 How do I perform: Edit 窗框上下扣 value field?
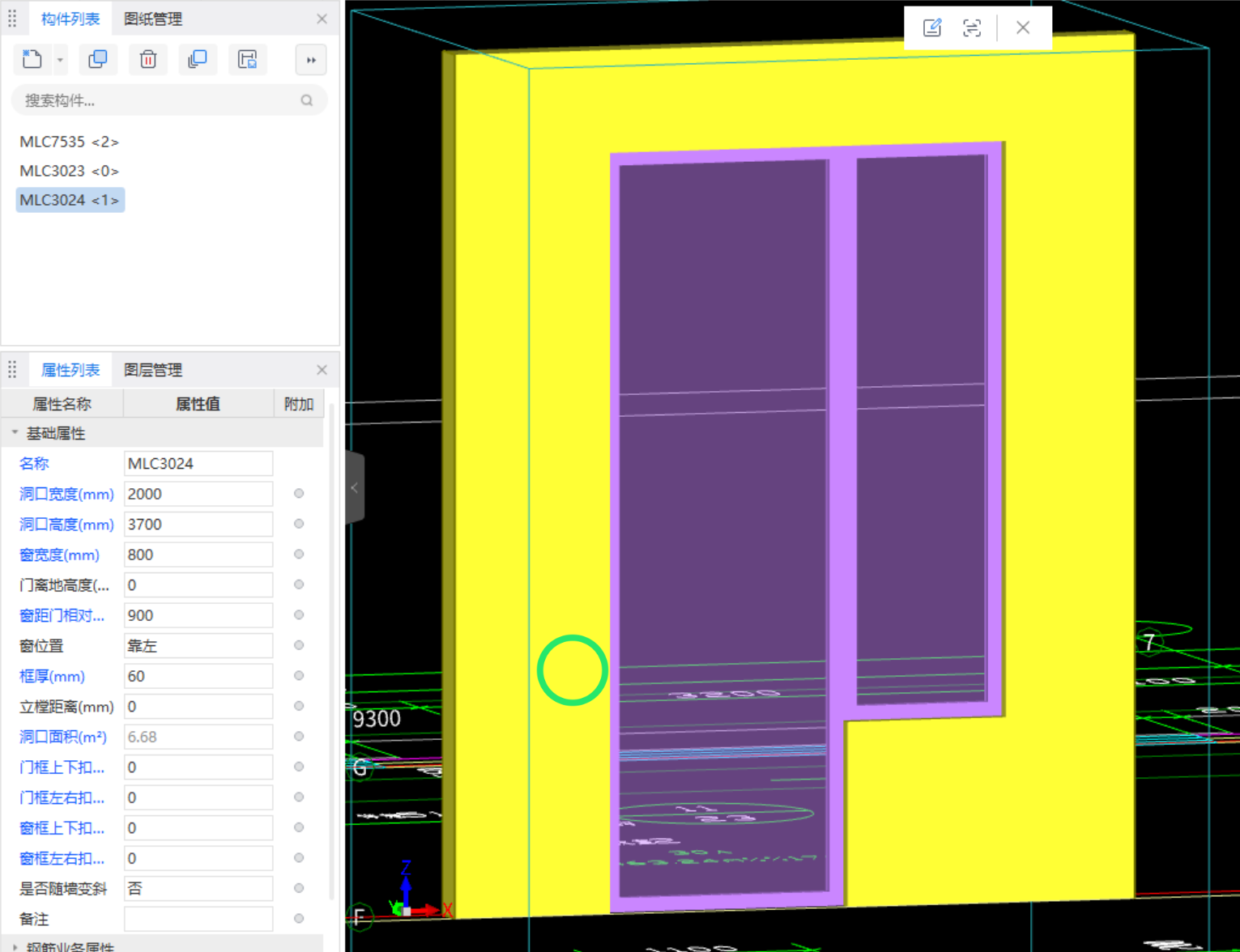(198, 828)
